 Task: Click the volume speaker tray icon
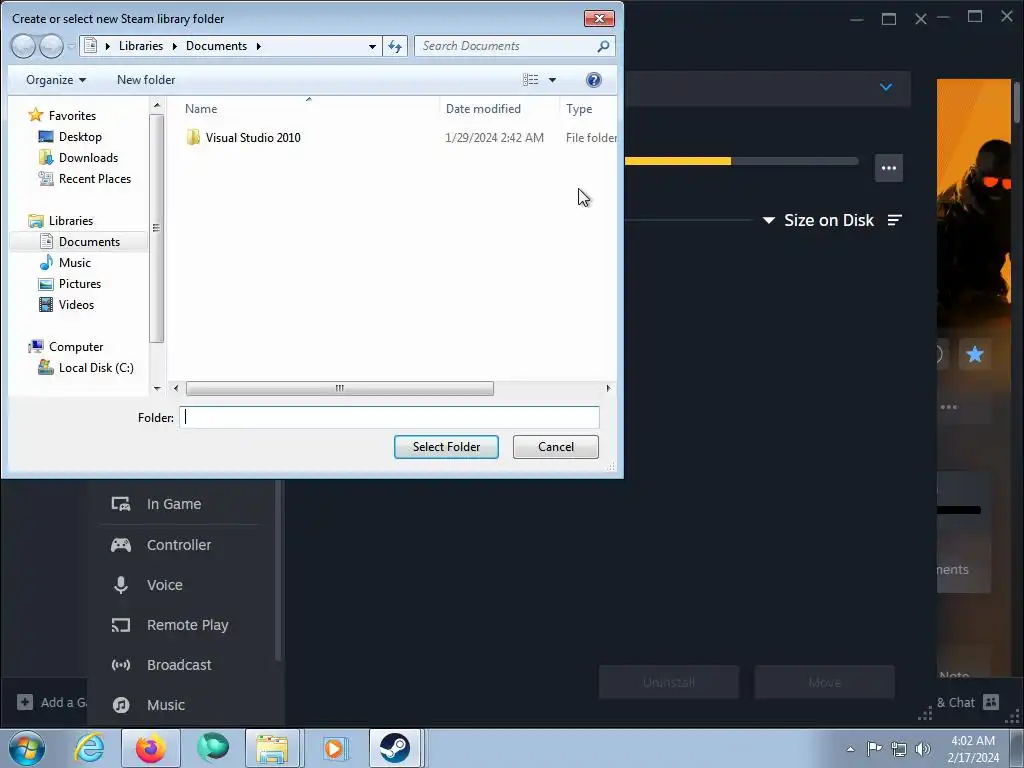(x=923, y=749)
